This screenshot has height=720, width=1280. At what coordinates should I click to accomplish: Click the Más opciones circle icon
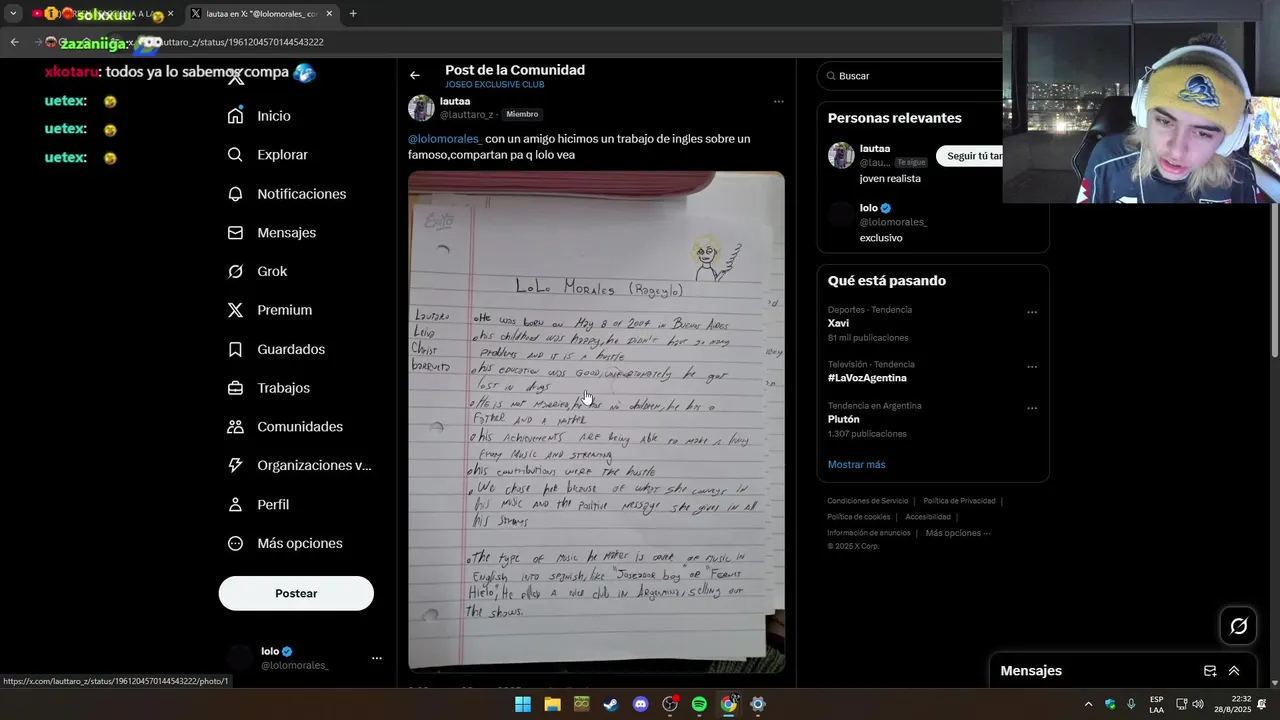pos(235,544)
